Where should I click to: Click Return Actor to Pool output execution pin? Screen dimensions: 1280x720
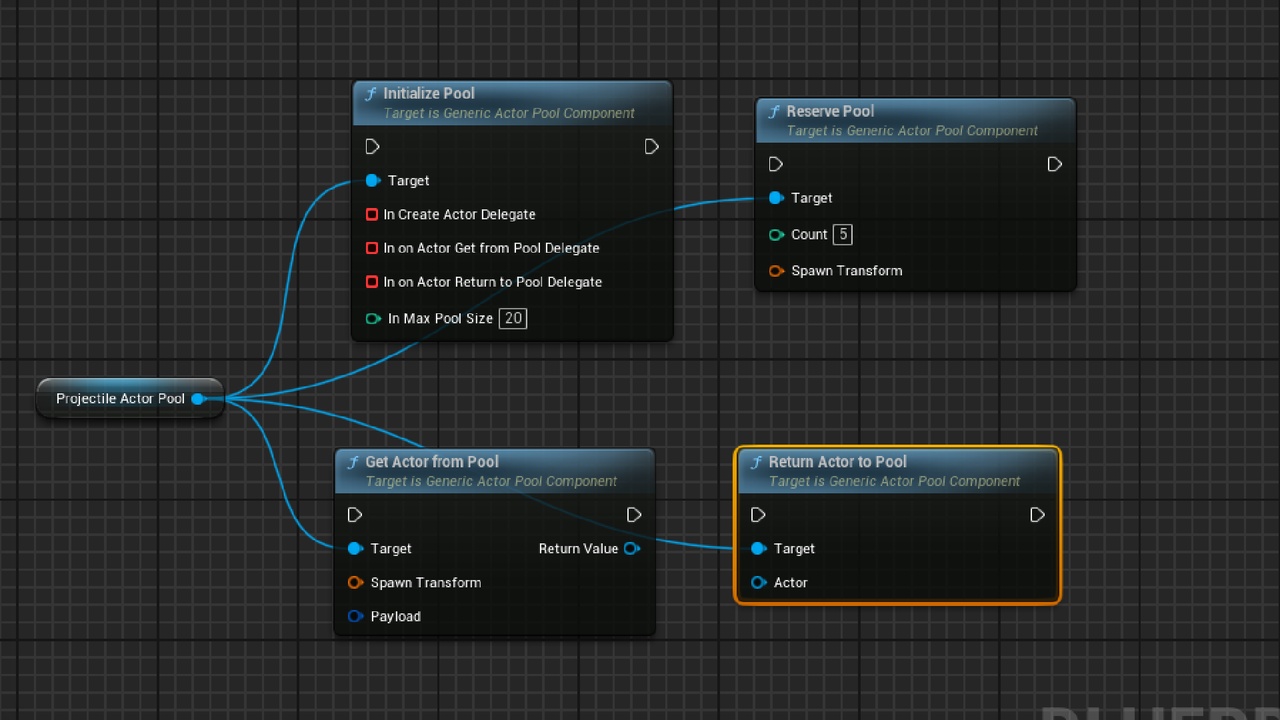(1037, 515)
